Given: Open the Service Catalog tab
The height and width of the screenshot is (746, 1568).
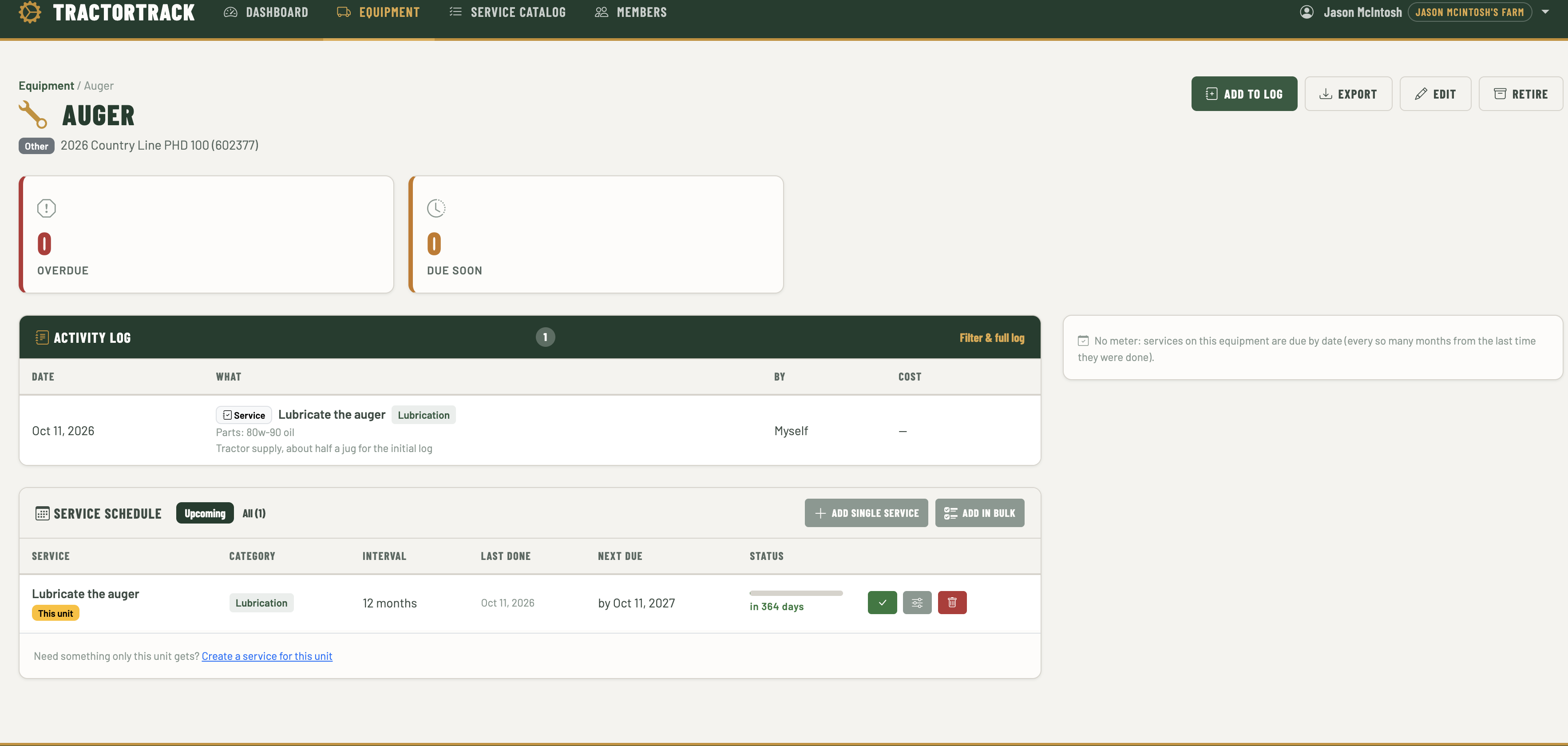Looking at the screenshot, I should point(507,12).
